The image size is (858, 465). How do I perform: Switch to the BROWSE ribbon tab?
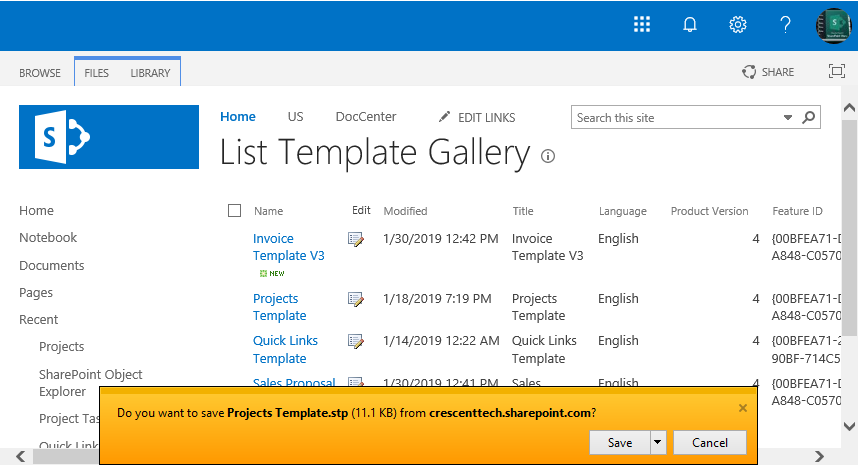(x=40, y=73)
